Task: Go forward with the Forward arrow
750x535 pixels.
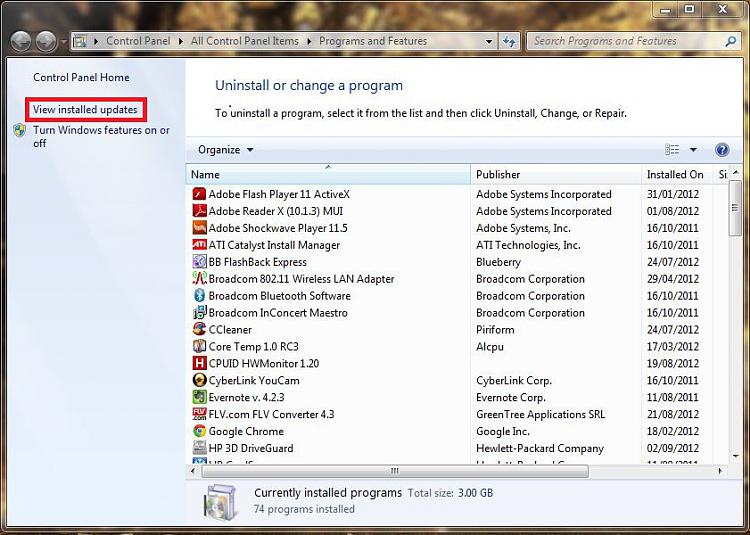Action: pos(46,42)
